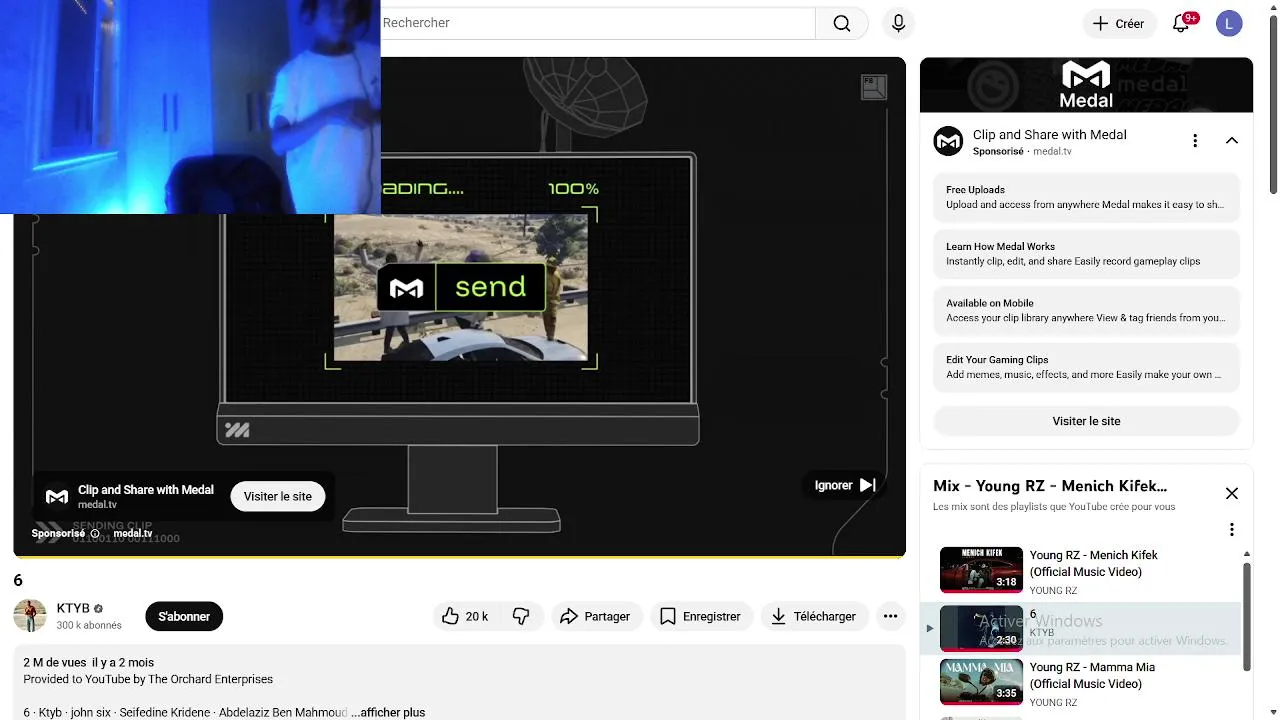This screenshot has width=1280, height=720.
Task: Click the 2 M de vues text
Action: [56, 662]
